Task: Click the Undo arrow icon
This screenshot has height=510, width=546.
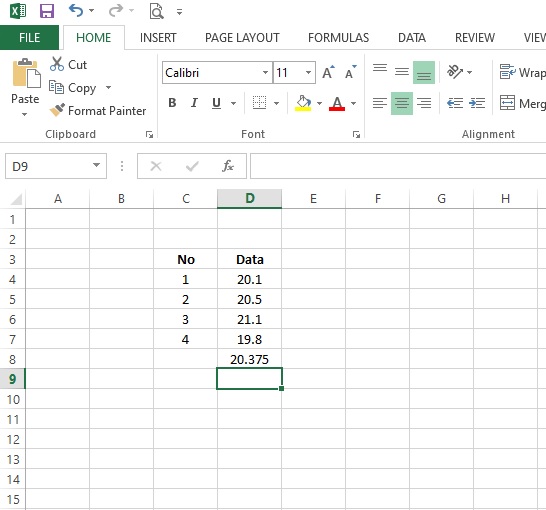Action: pos(76,11)
